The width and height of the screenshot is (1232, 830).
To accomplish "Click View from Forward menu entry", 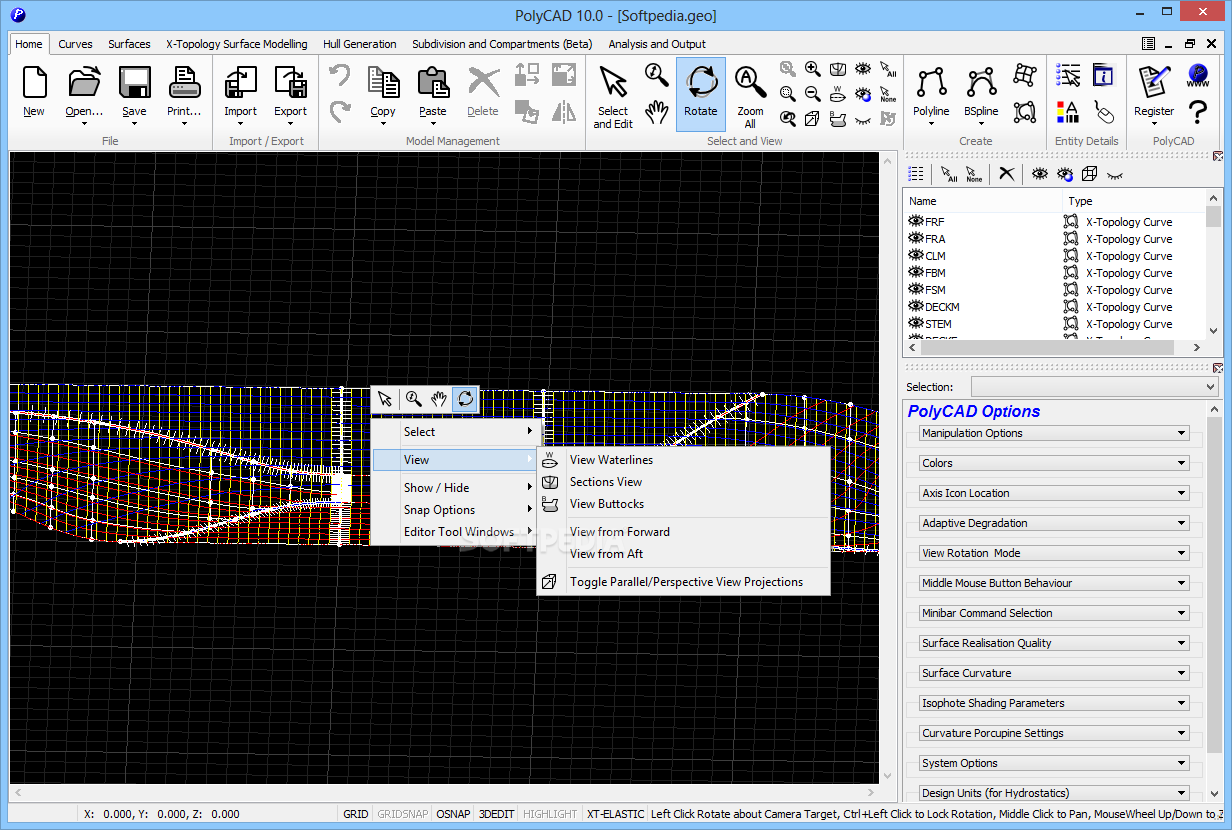I will click(x=684, y=532).
